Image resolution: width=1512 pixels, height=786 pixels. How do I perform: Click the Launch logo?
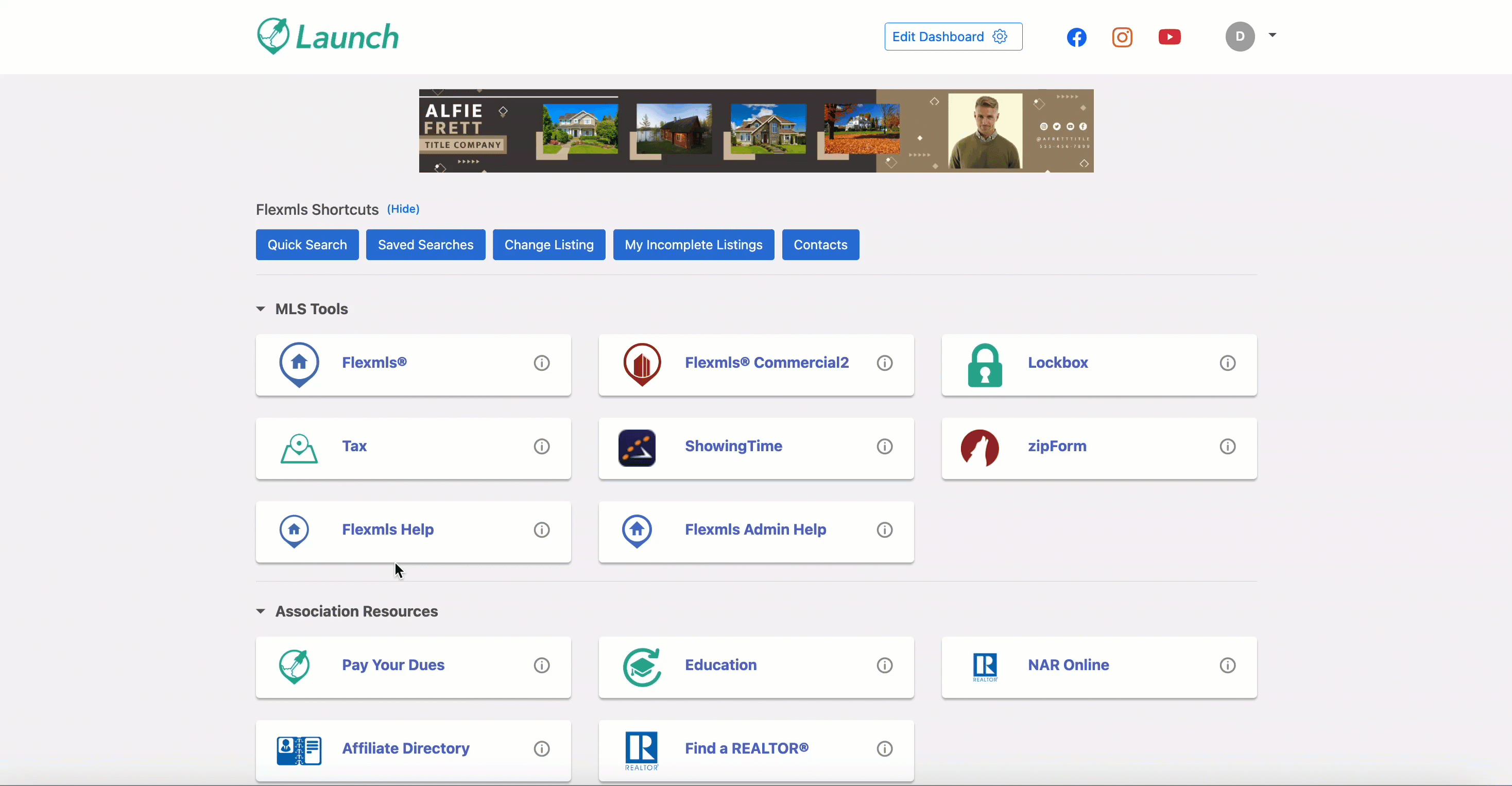328,37
